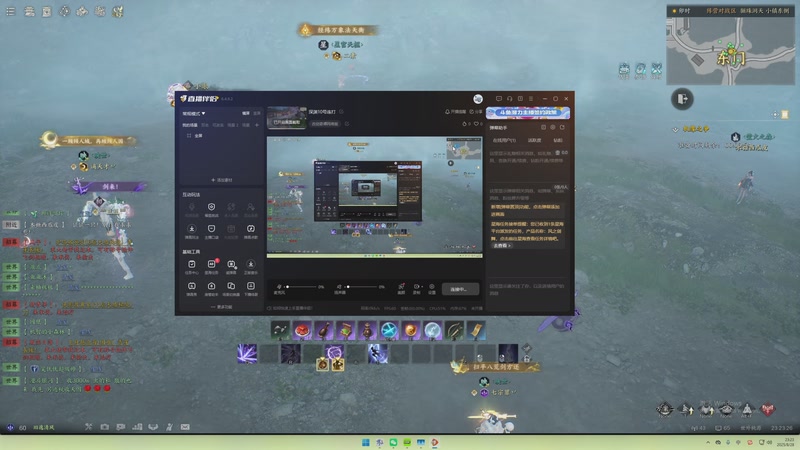Click the 分享 share link
Screen dimensions: 800x450
point(476,112)
